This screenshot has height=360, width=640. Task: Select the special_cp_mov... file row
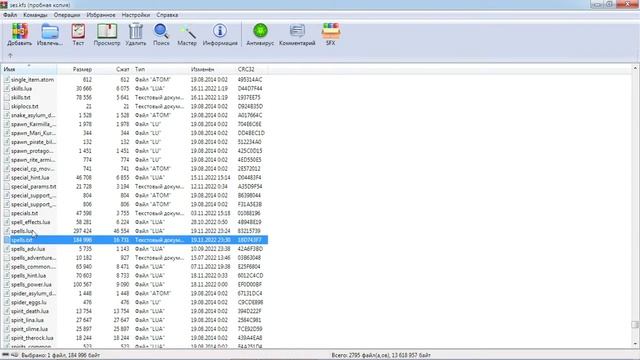pos(135,169)
